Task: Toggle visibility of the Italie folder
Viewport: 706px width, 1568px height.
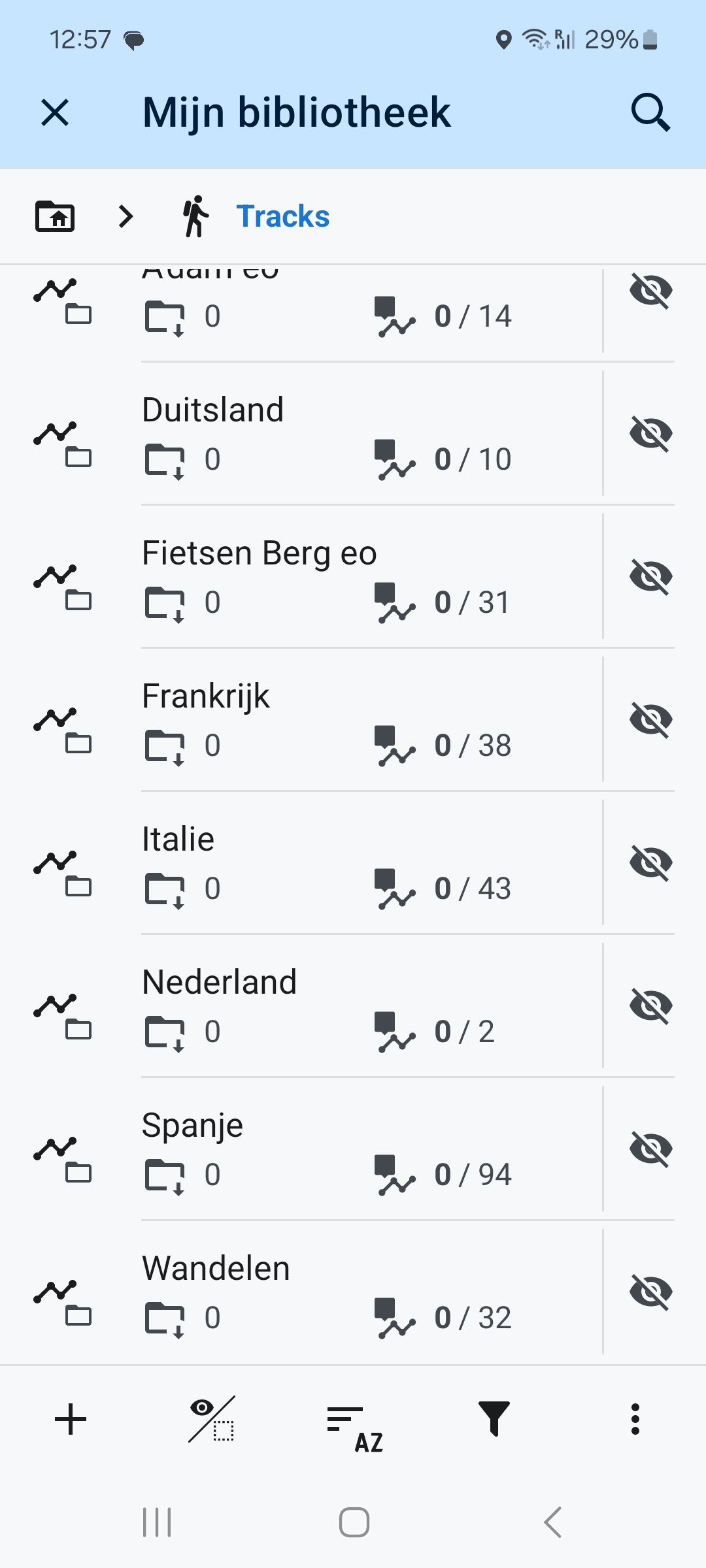Action: (650, 862)
